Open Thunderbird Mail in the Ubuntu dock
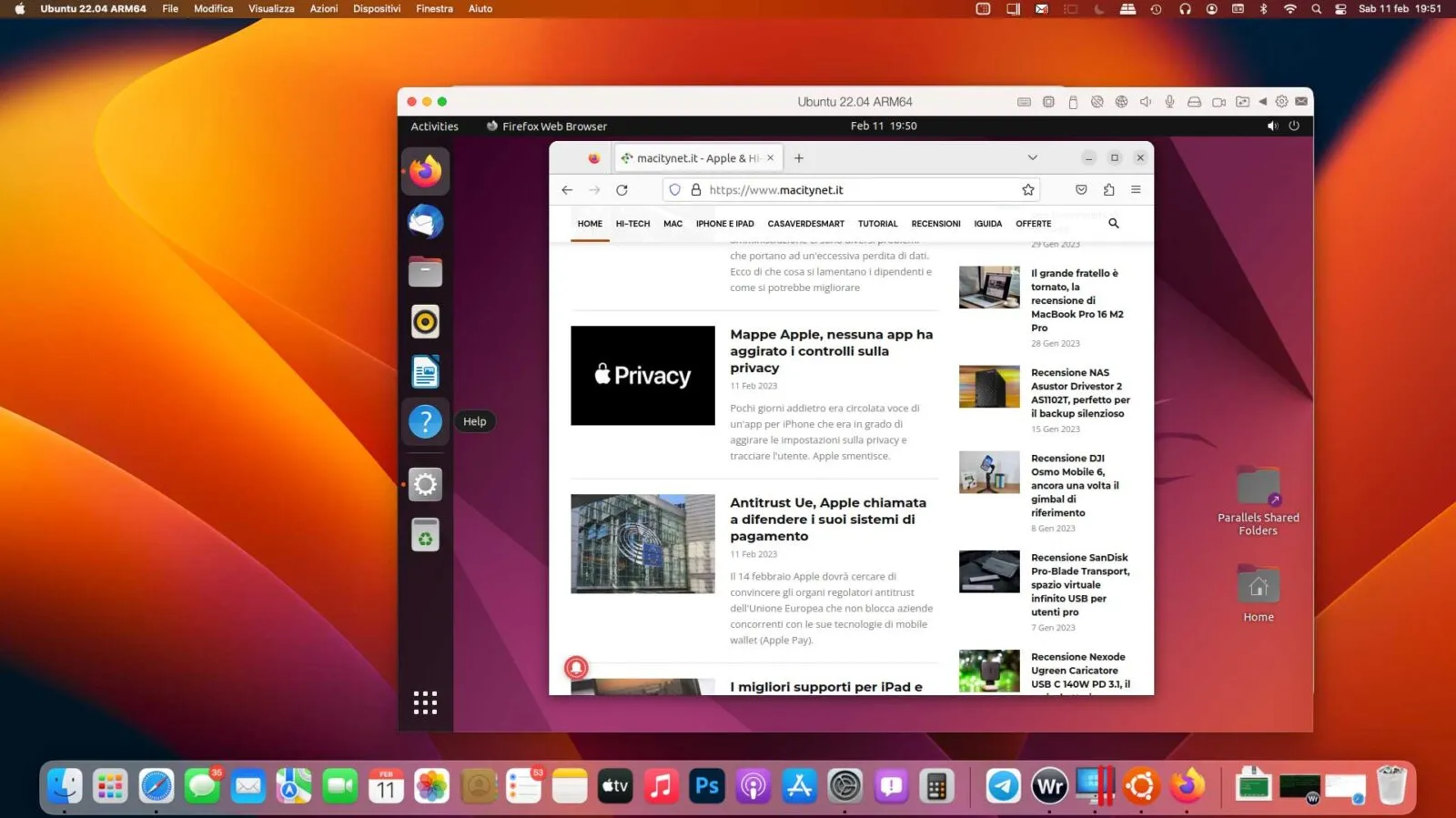This screenshot has width=1456, height=818. coord(425,221)
